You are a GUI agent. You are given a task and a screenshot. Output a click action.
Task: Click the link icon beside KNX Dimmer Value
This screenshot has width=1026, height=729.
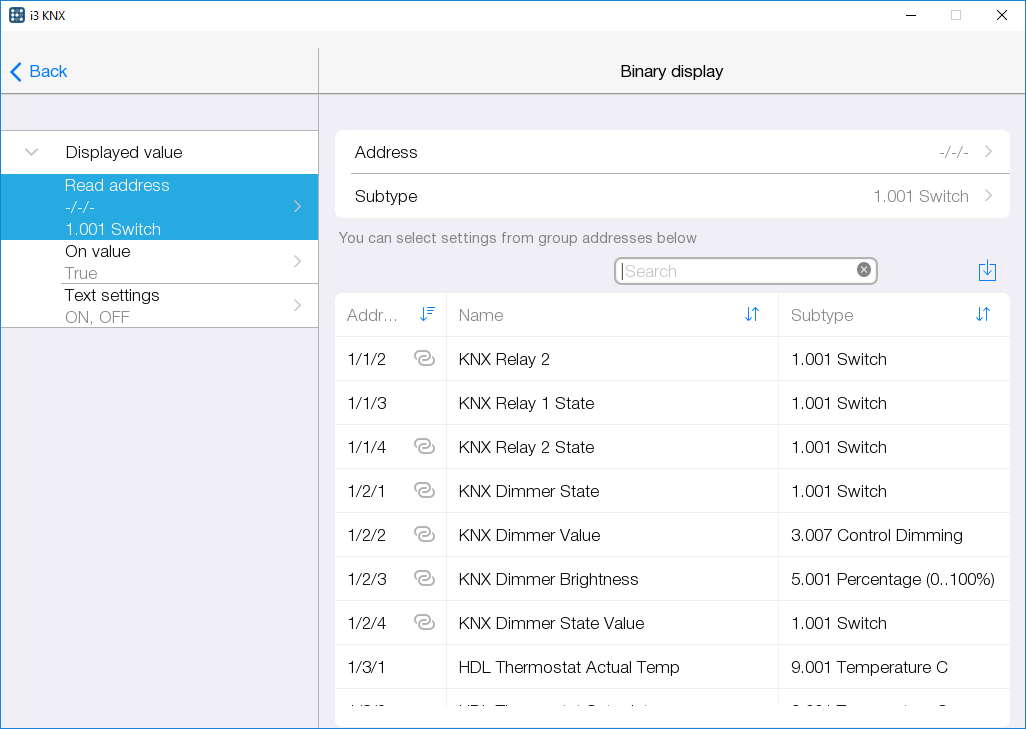pyautogui.click(x=424, y=534)
